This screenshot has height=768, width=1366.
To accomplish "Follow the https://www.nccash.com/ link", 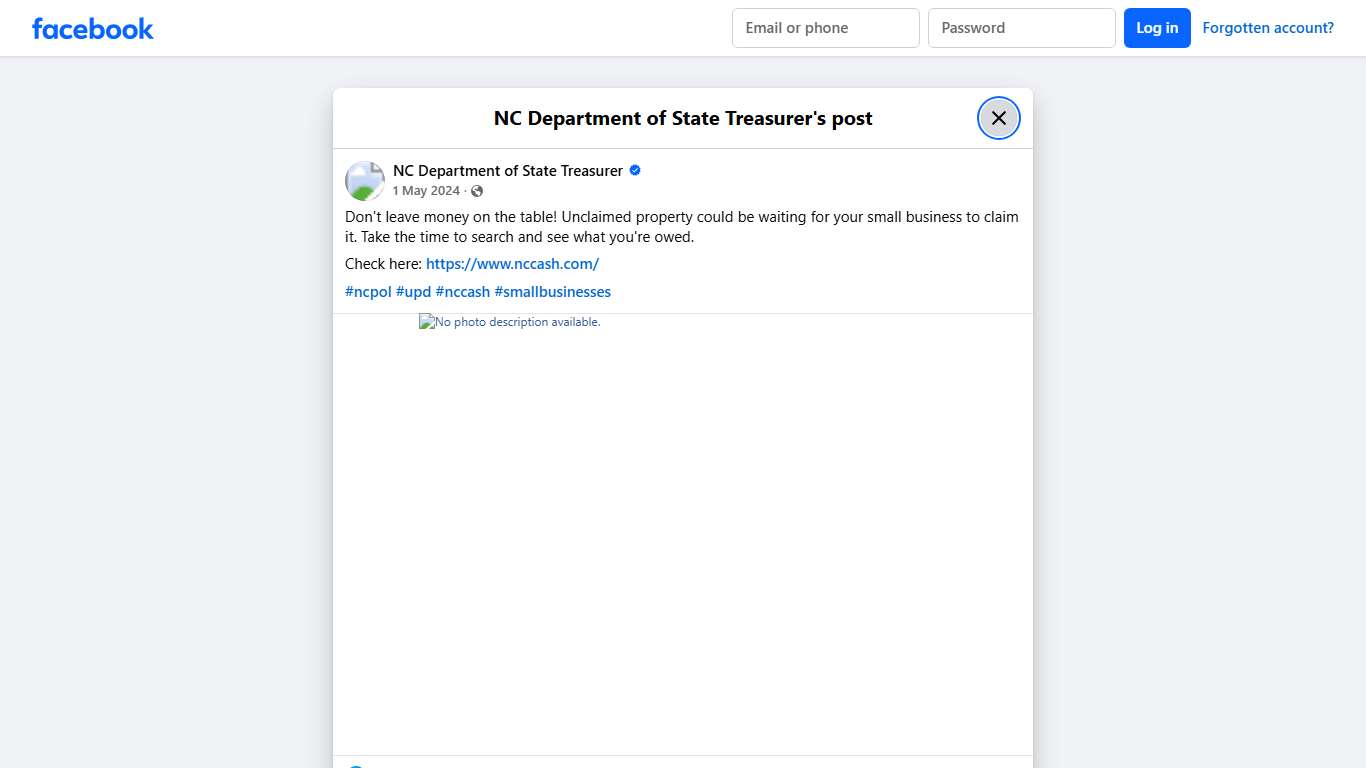I will (x=512, y=263).
